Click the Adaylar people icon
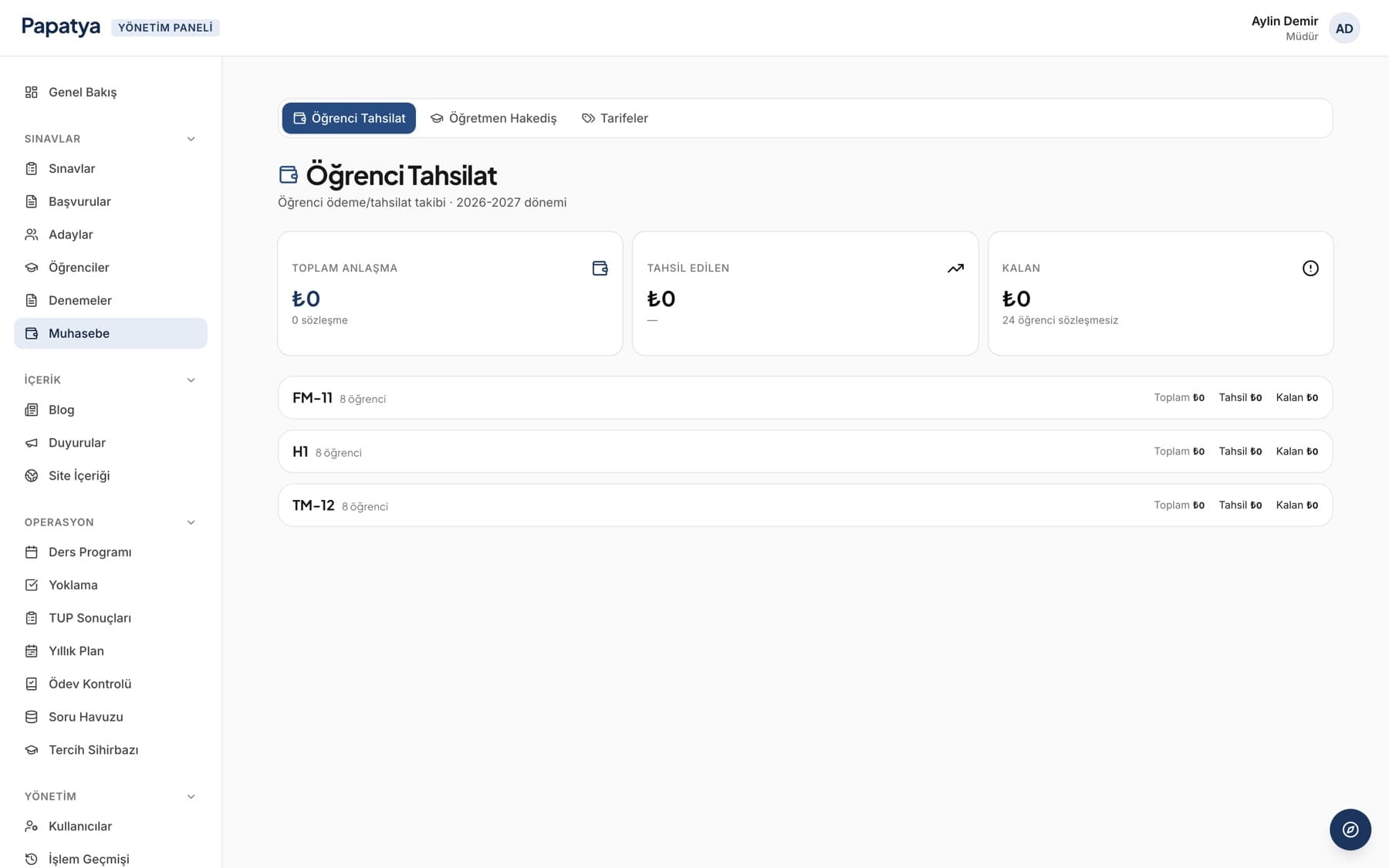Screen dimensions: 1389x868 32,235
